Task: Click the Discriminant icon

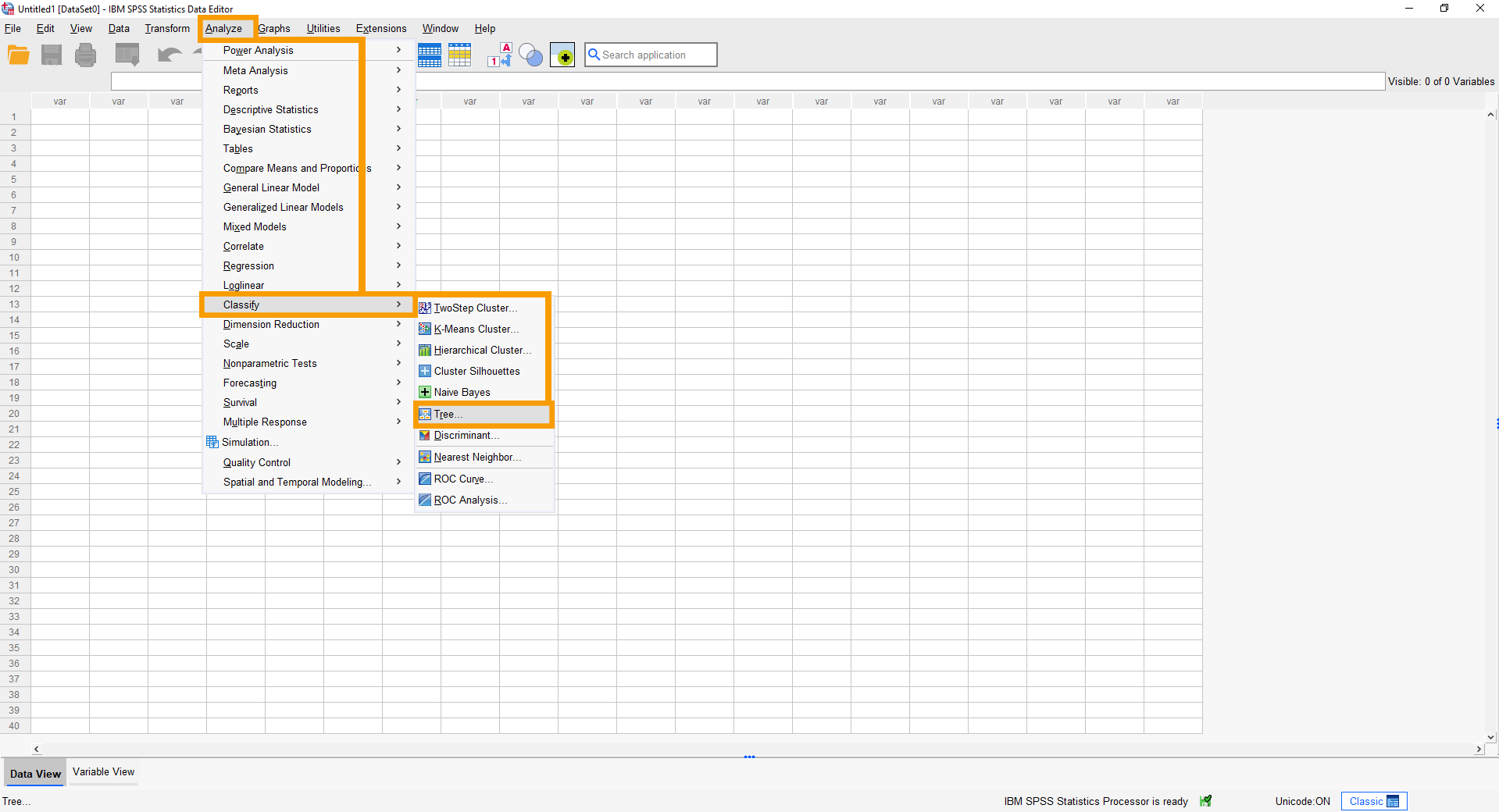Action: tap(425, 435)
